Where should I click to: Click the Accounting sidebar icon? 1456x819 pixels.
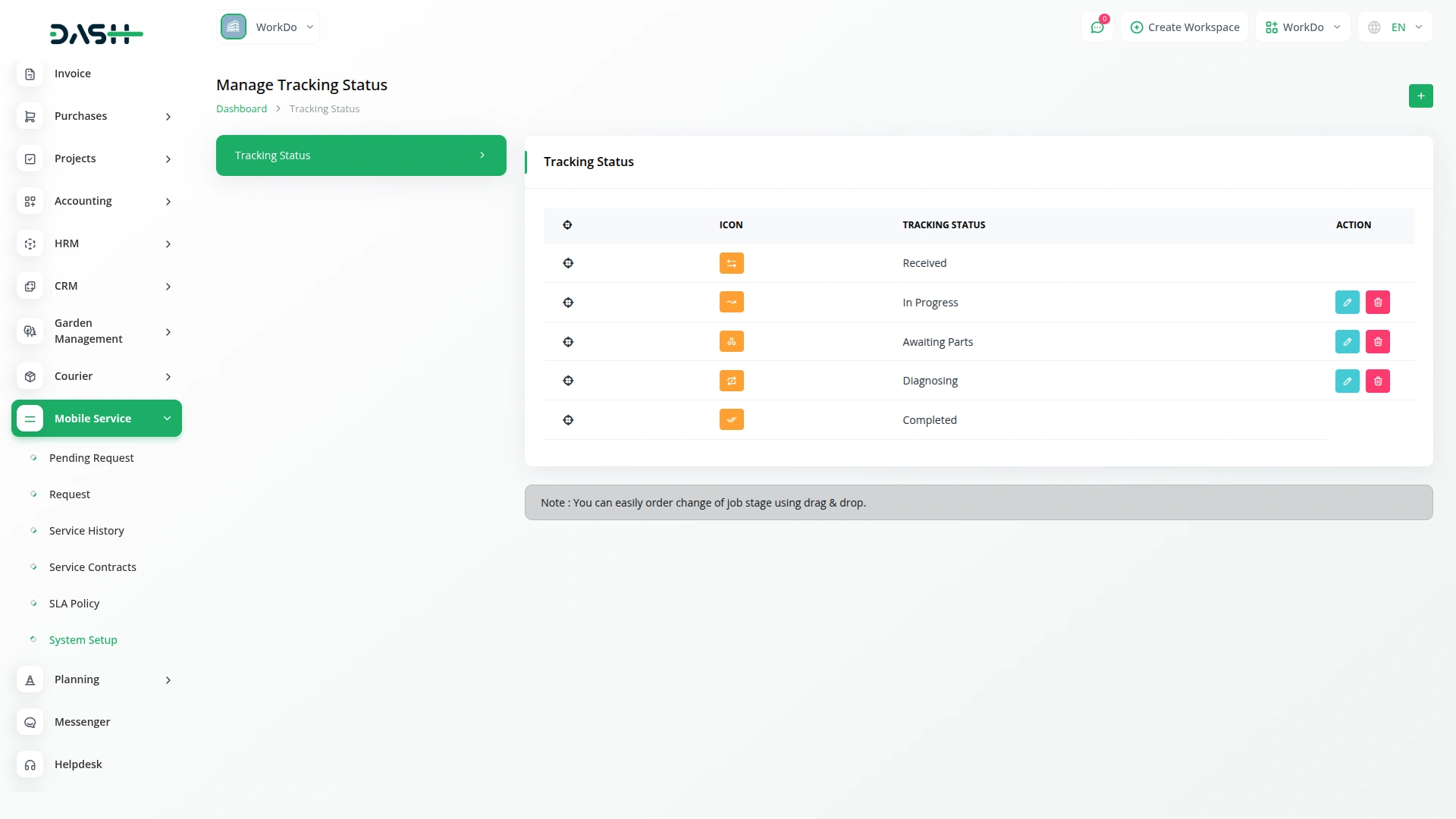coord(30,201)
